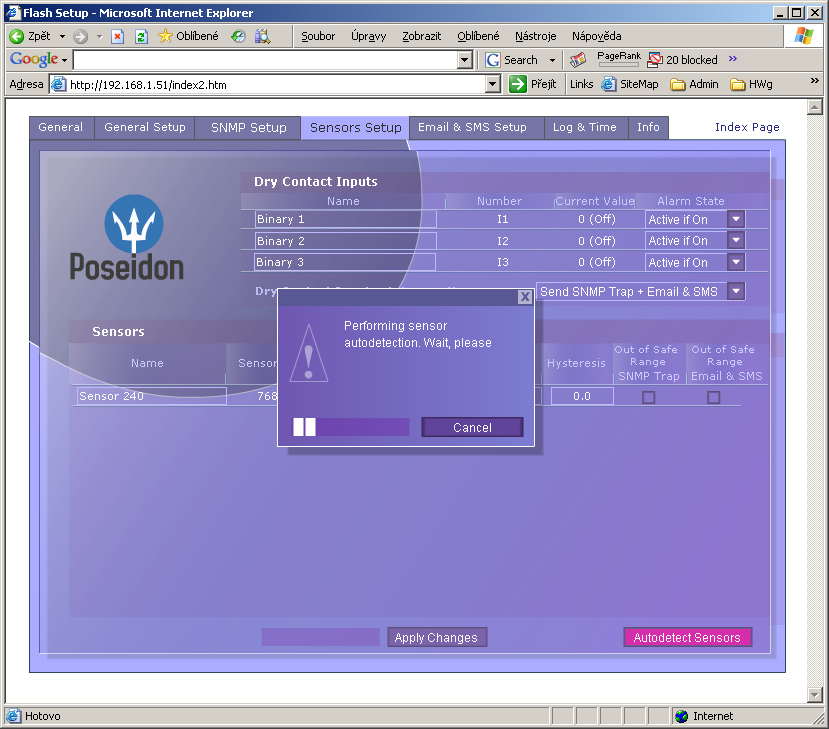The height and width of the screenshot is (729, 829).
Task: Click the Google news toolbar icon
Action: [578, 60]
